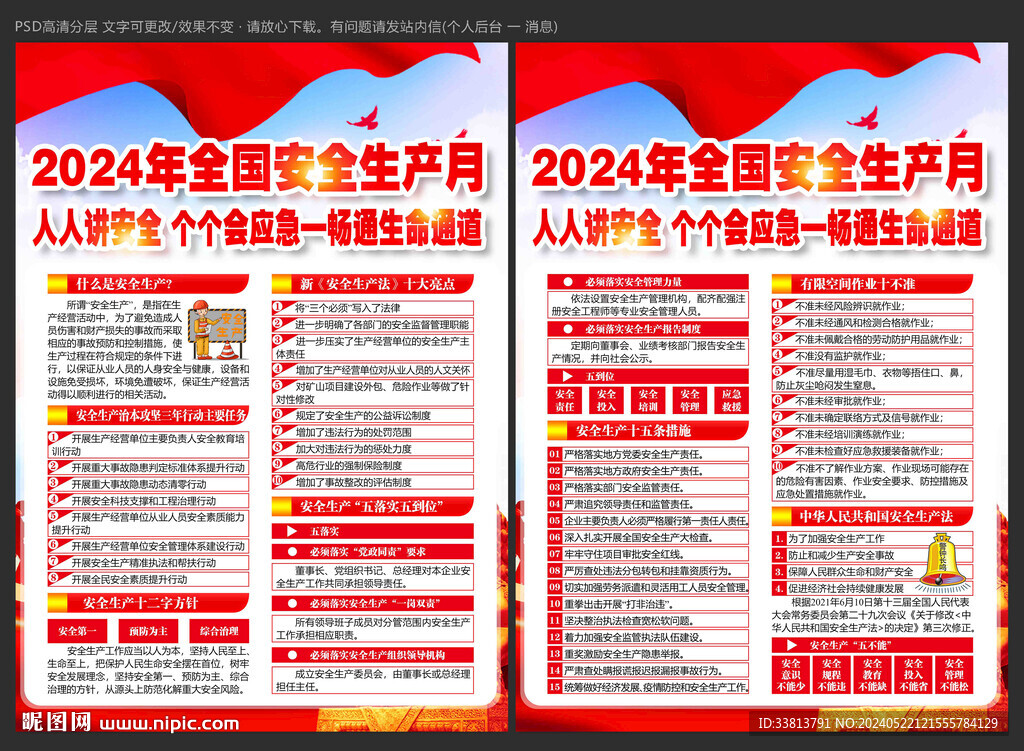The height and width of the screenshot is (751, 1024).
Task: Click the red 安全培训 box
Action: 648,400
